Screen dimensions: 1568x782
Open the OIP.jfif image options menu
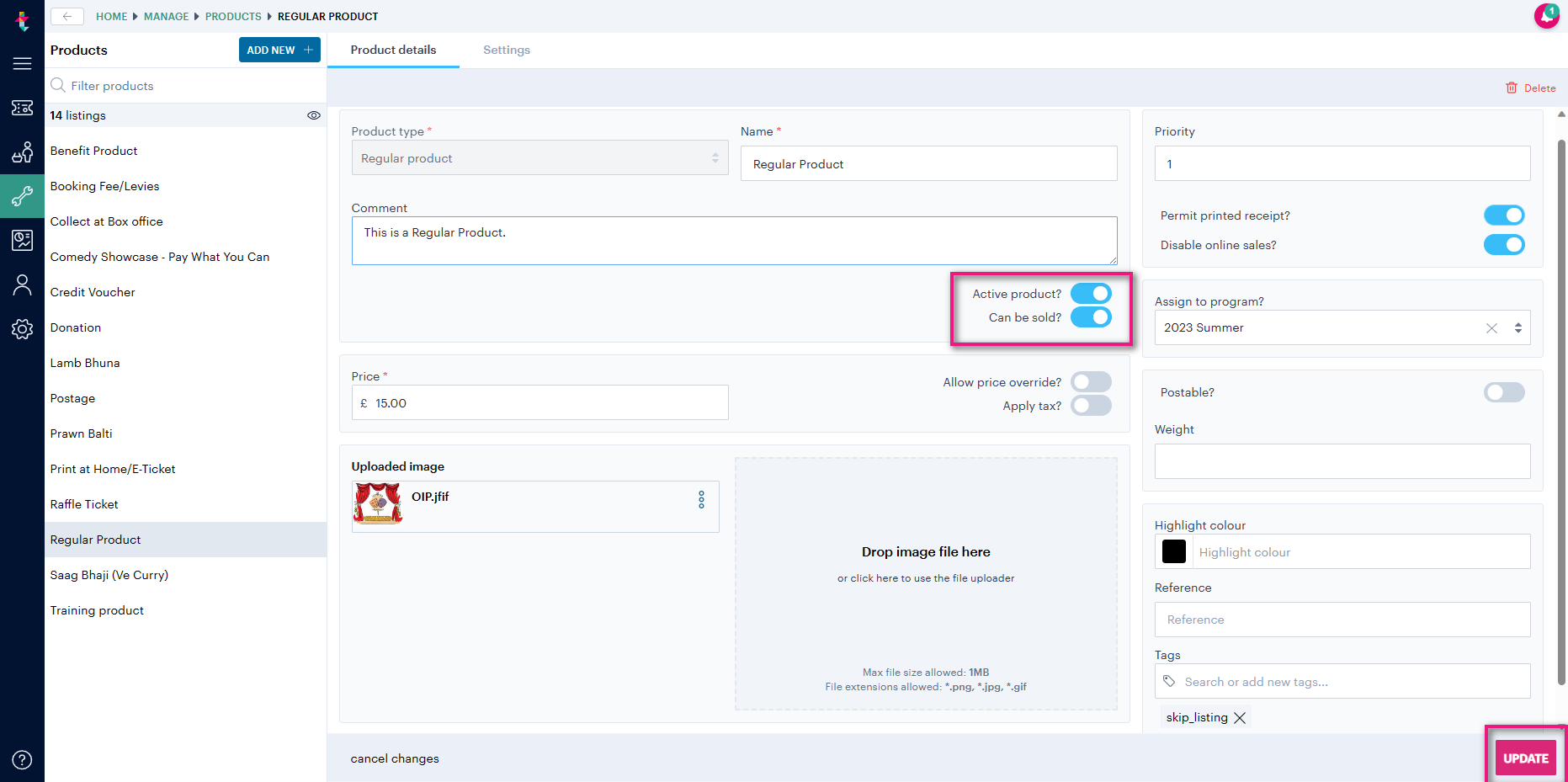701,500
